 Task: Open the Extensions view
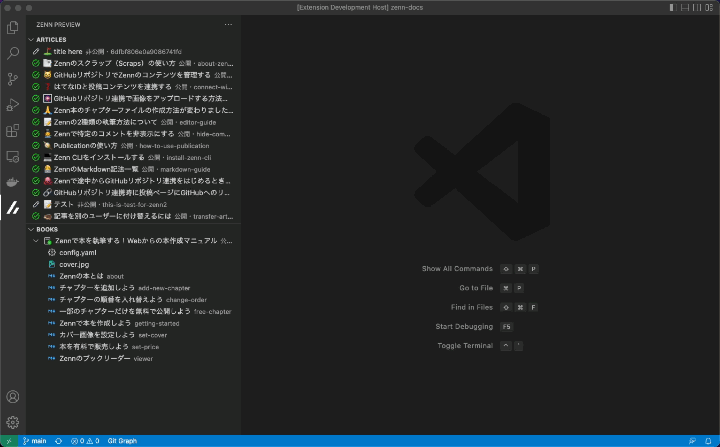click(13, 131)
